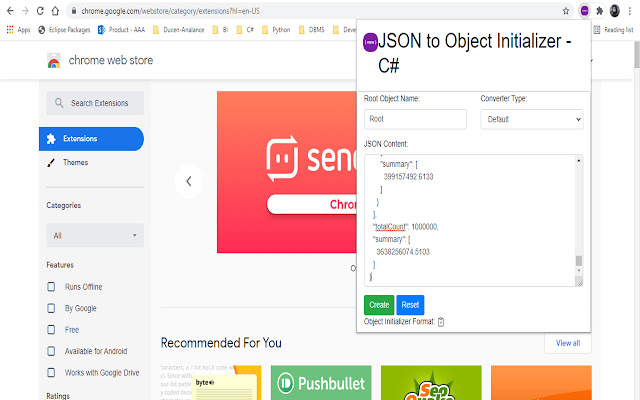
Task: Click the textarea resize handle corner
Action: pyautogui.click(x=579, y=281)
